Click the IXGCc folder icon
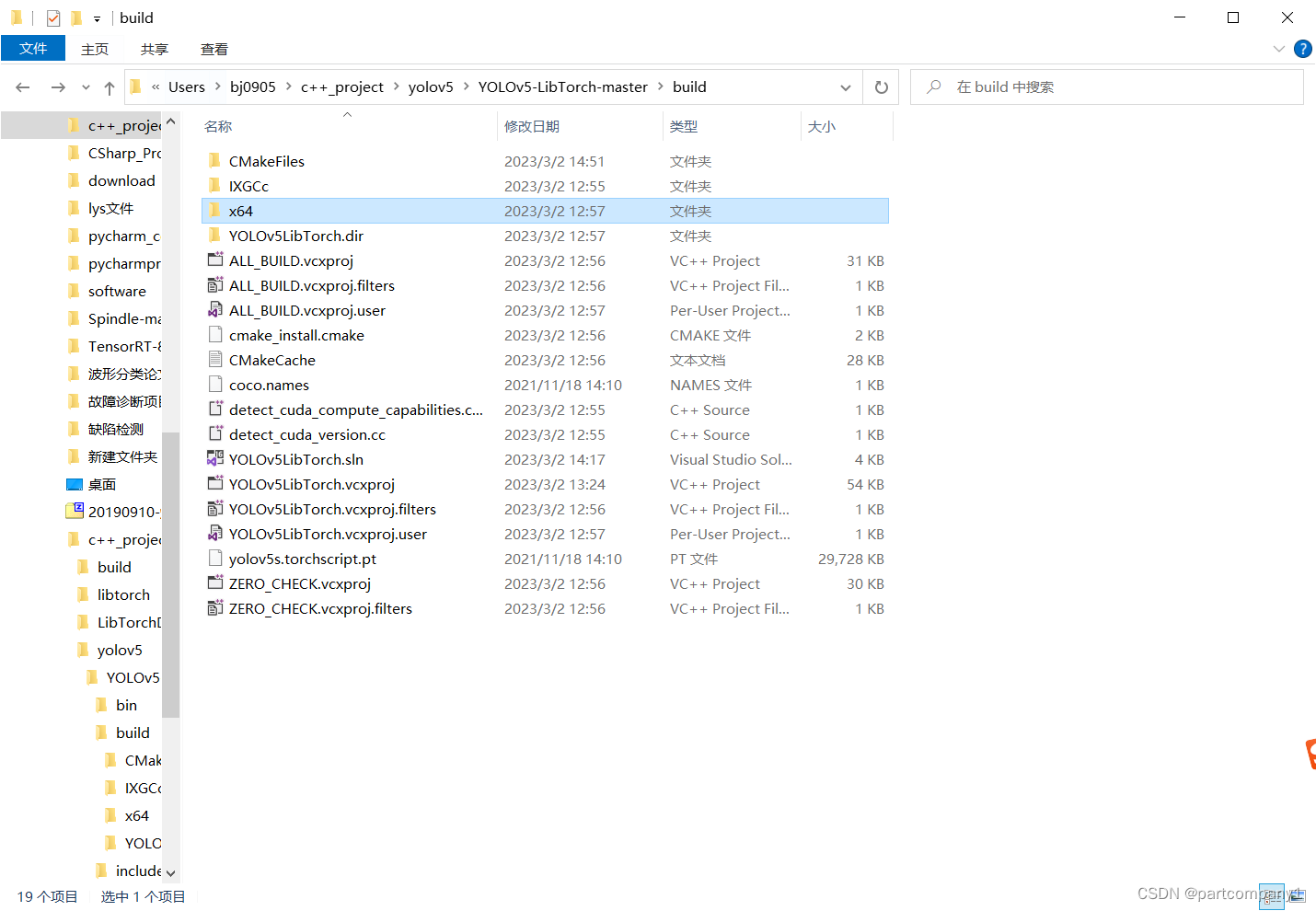 coord(214,186)
